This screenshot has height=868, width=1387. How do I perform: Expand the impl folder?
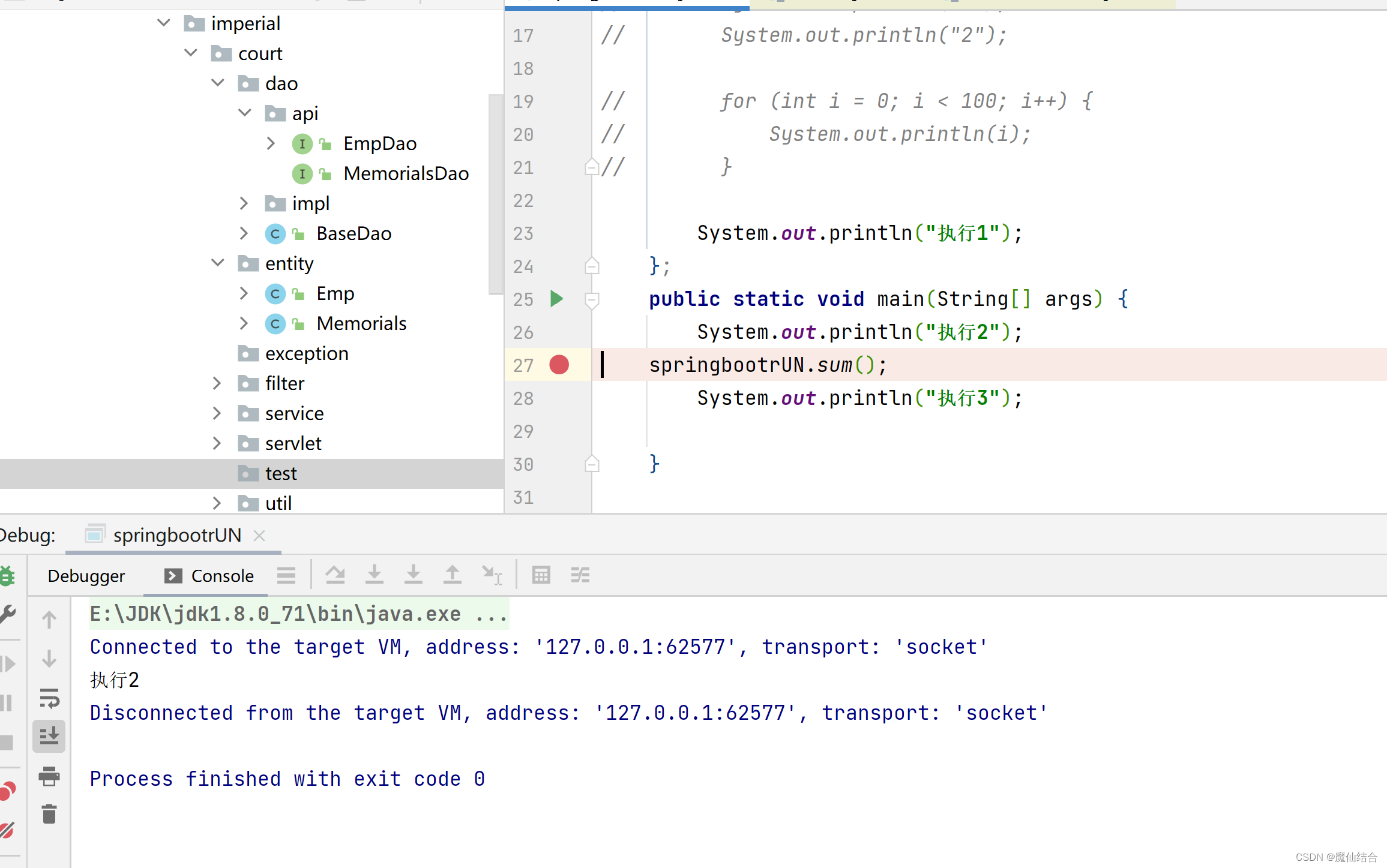(x=244, y=203)
